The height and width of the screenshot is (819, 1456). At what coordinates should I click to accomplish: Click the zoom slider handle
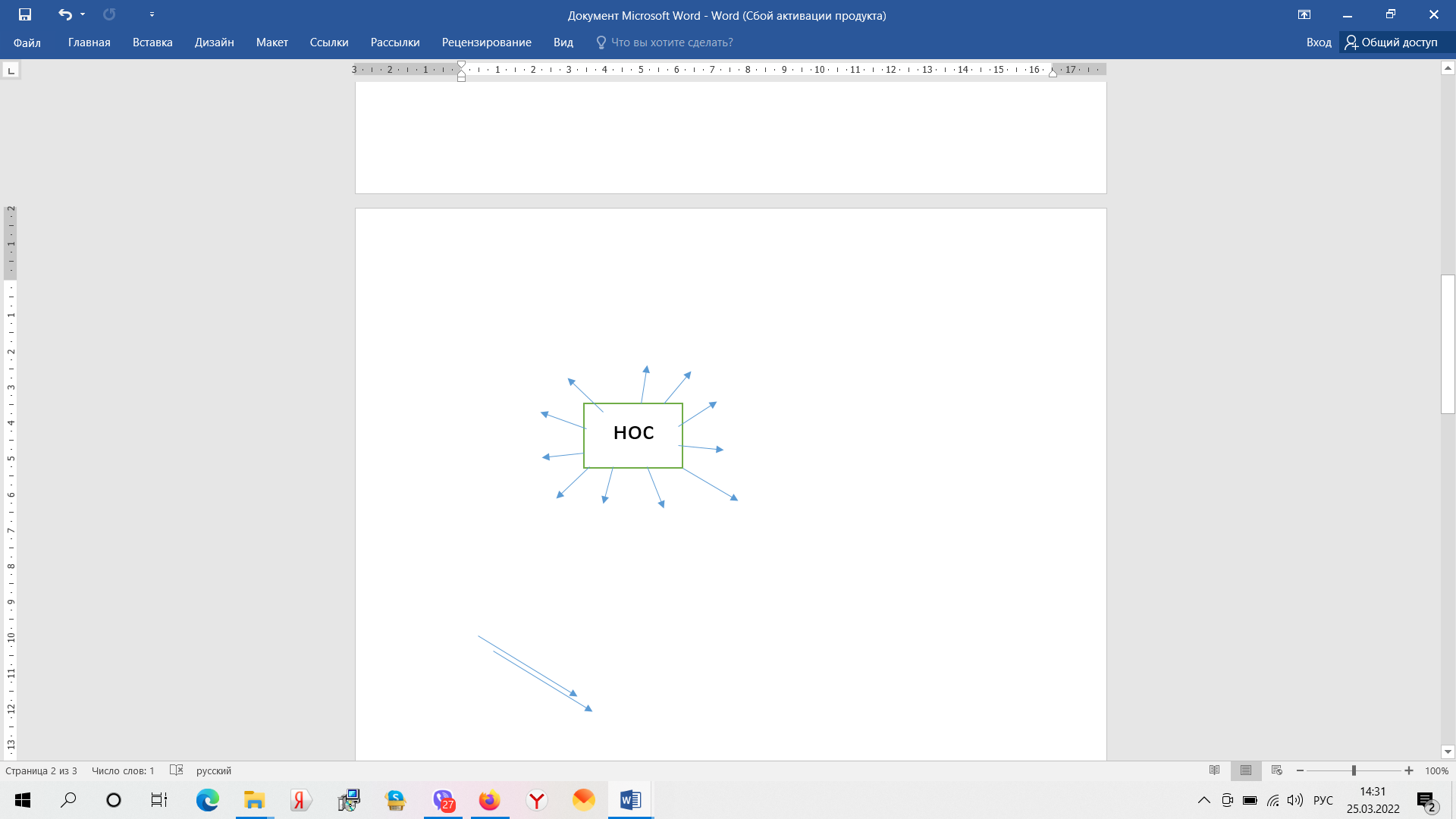(x=1354, y=770)
